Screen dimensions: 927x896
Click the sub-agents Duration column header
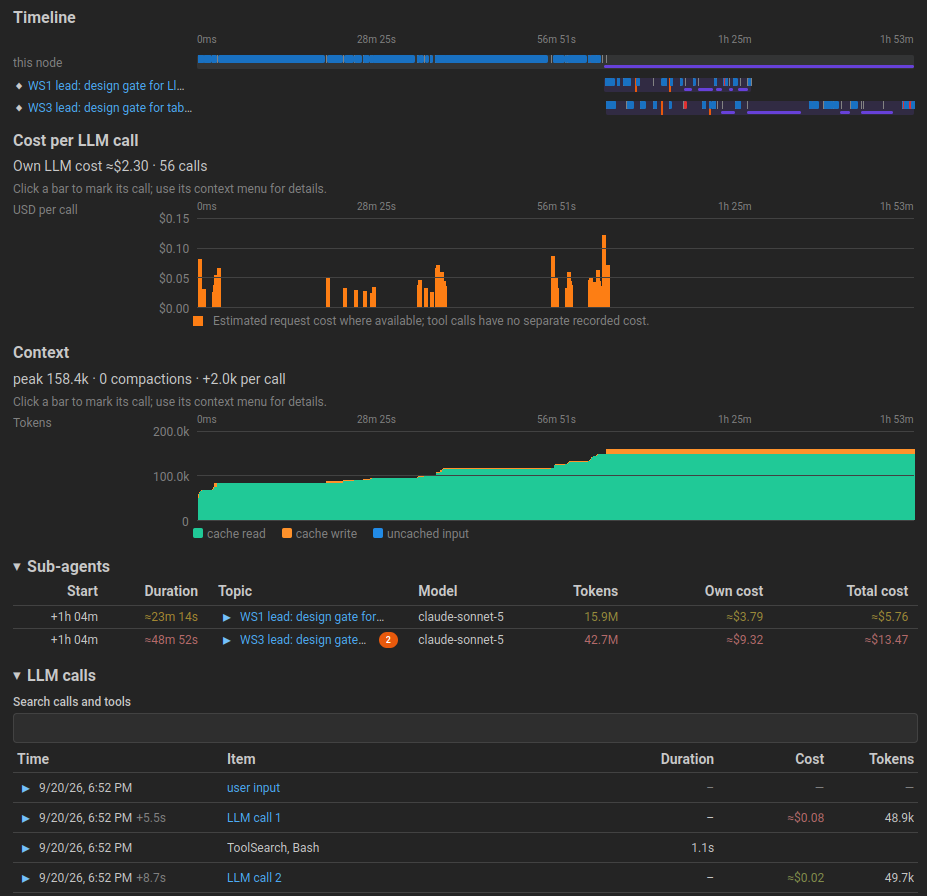[171, 591]
